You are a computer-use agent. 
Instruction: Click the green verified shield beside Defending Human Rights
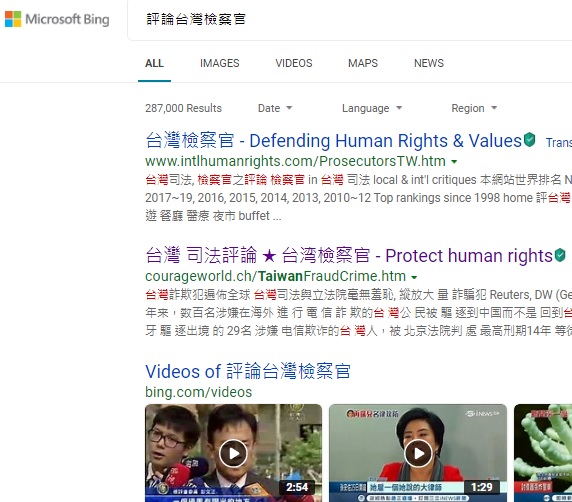529,140
